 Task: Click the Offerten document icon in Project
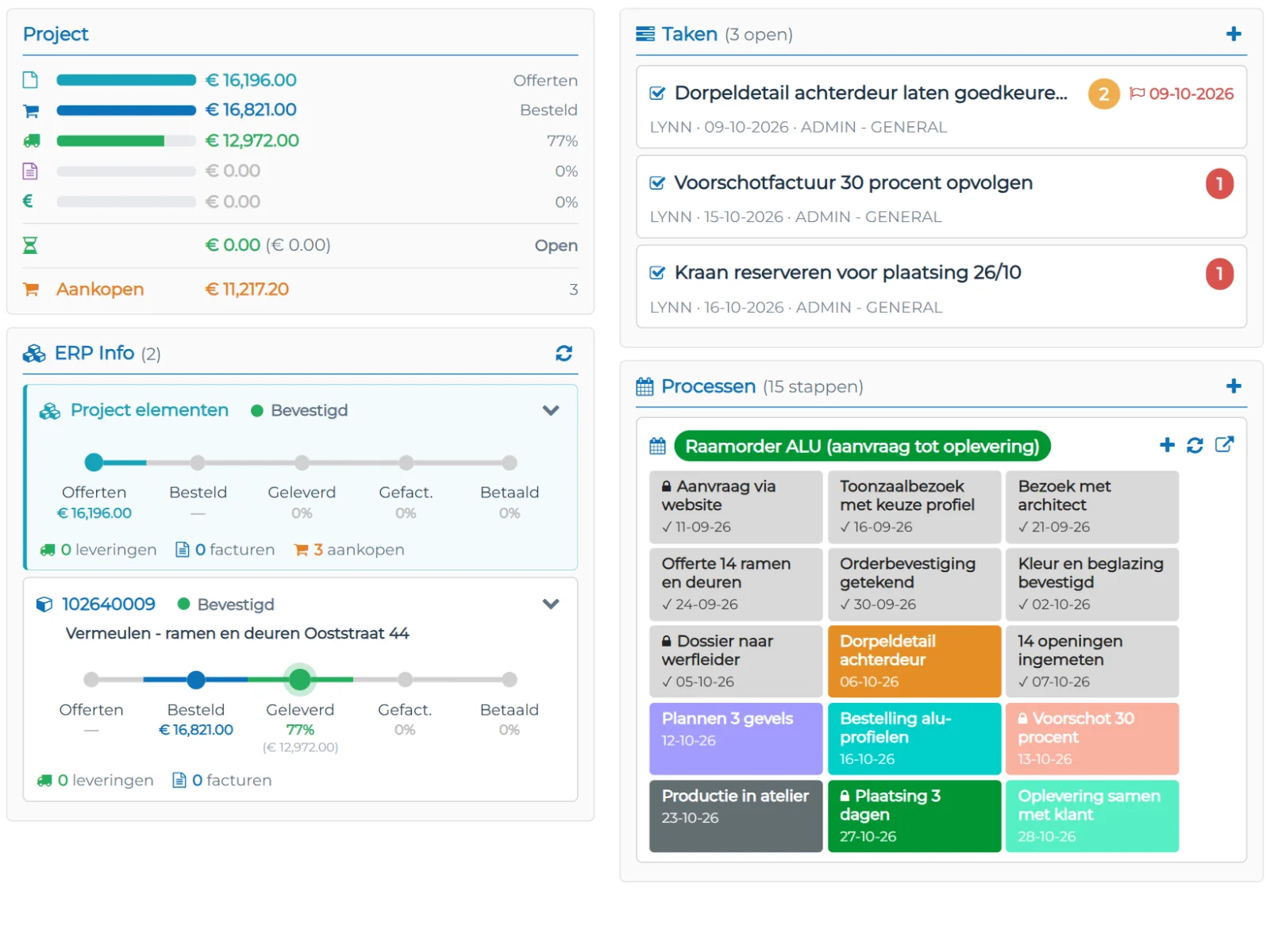point(30,79)
